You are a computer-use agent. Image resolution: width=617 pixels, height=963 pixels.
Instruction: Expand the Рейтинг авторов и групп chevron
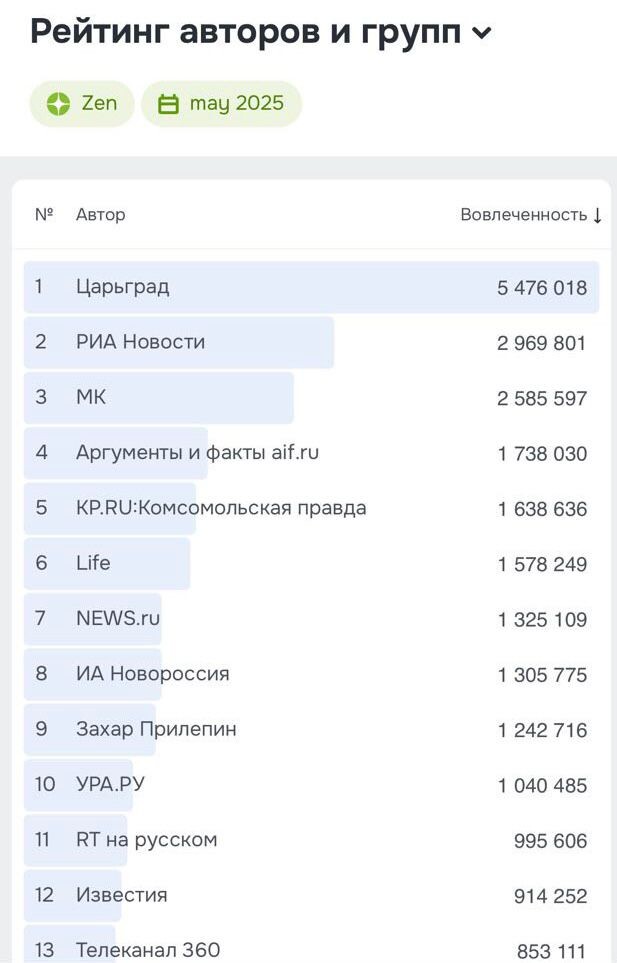(482, 33)
